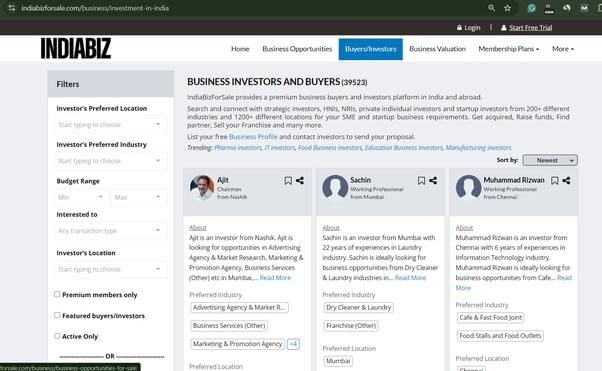Viewport: 602px width, 371px height.
Task: Click the Login link
Action: [472, 28]
